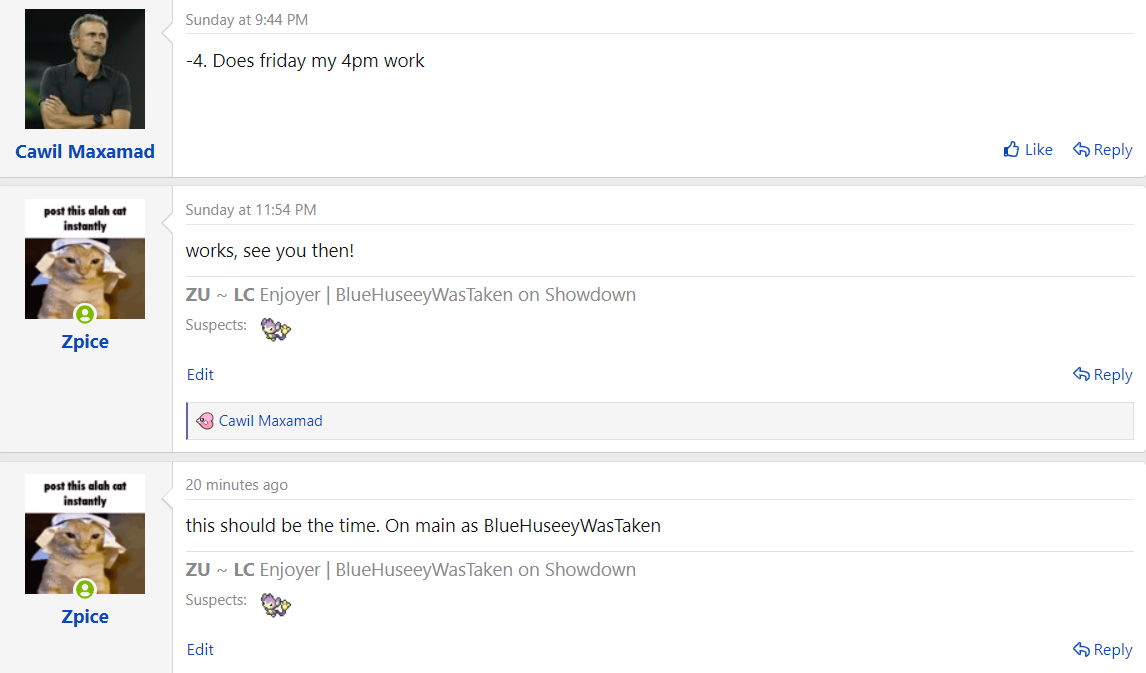Screen dimensions: 1146x673
Task: Click Cawil Maxamad's name in the reactions bar
Action: click(271, 421)
